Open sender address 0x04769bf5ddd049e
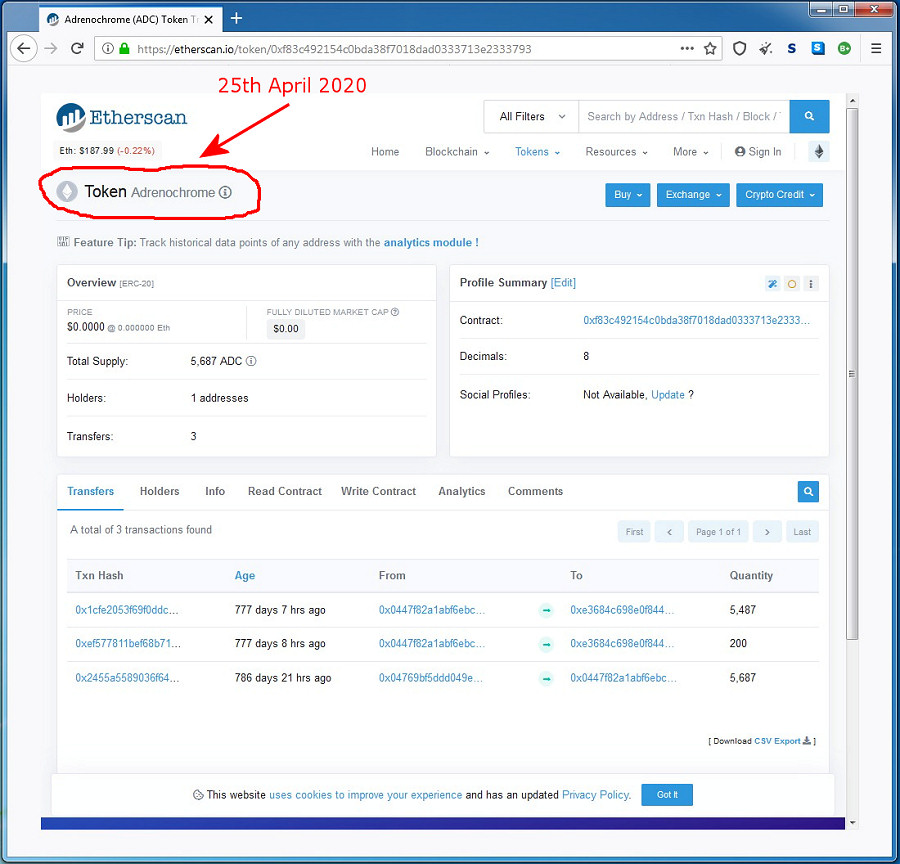The width and height of the screenshot is (900, 864). pyautogui.click(x=430, y=677)
